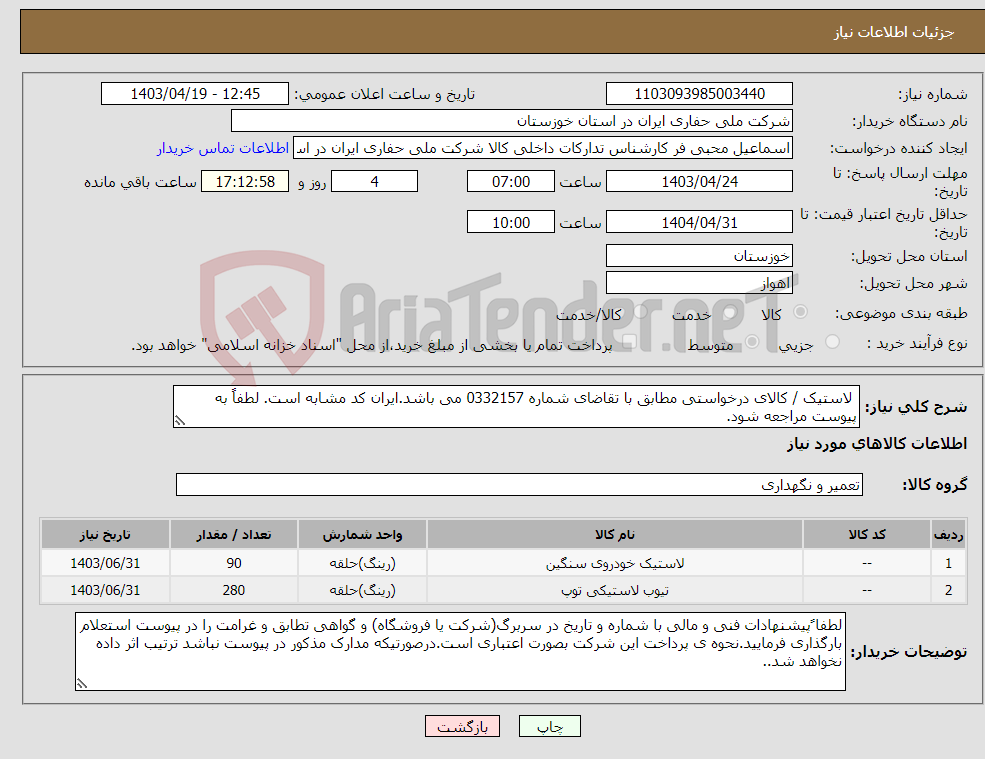The height and width of the screenshot is (759, 985).
Task: Click the ردیف column header
Action: click(948, 534)
